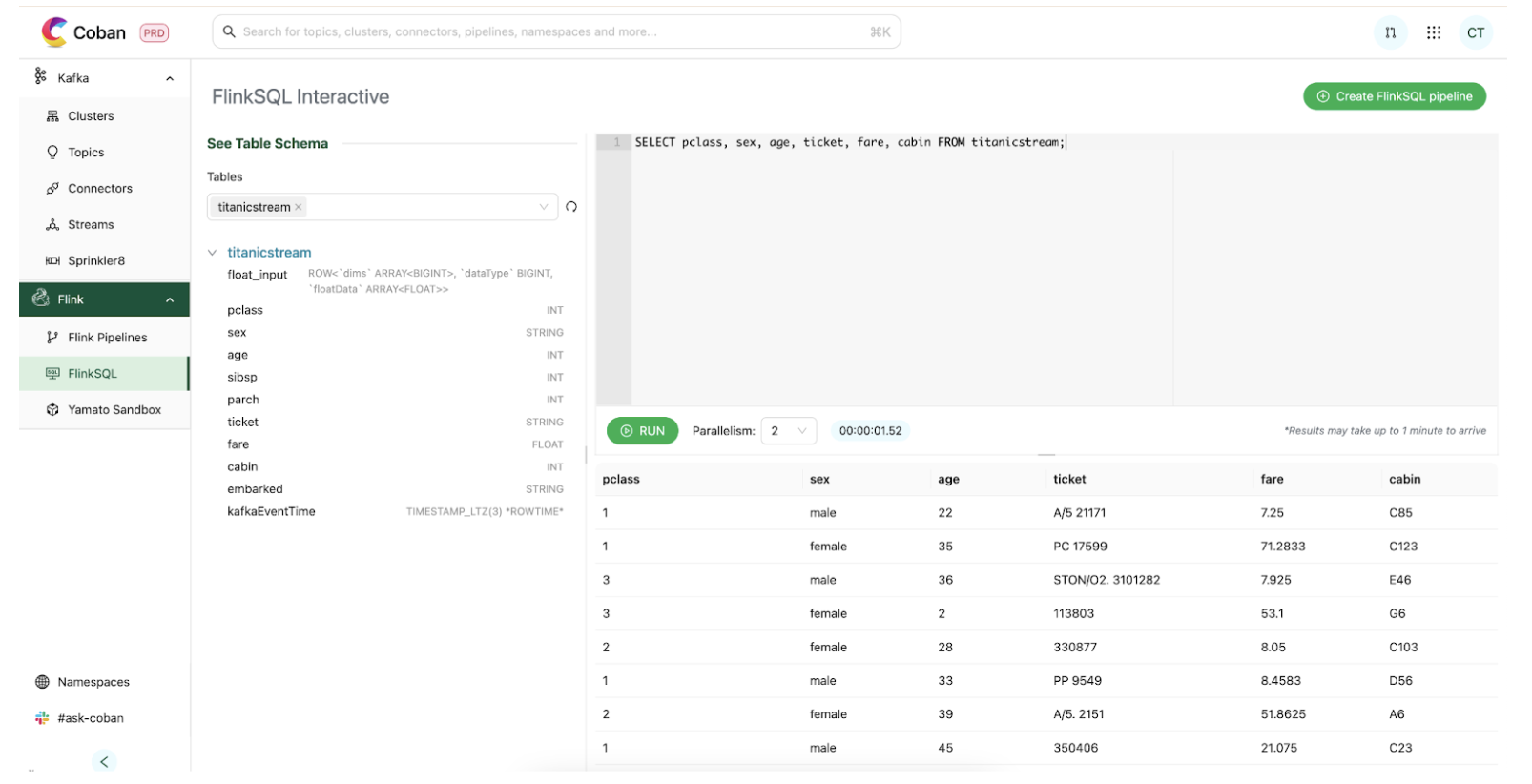The height and width of the screenshot is (784, 1532).
Task: Open the pull request icon in header
Action: (x=1390, y=32)
